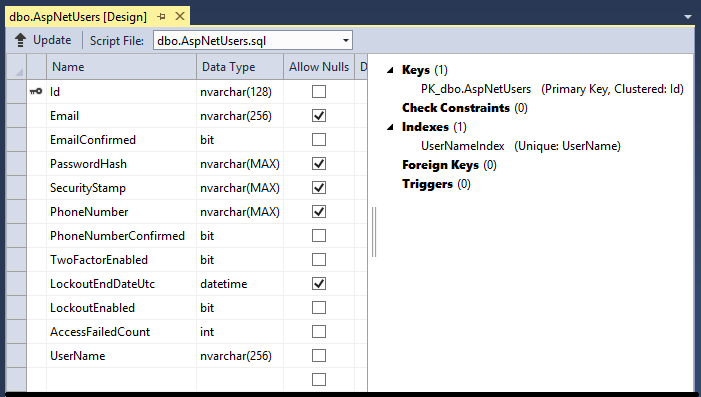Select the Foreign Keys node

pos(449,165)
